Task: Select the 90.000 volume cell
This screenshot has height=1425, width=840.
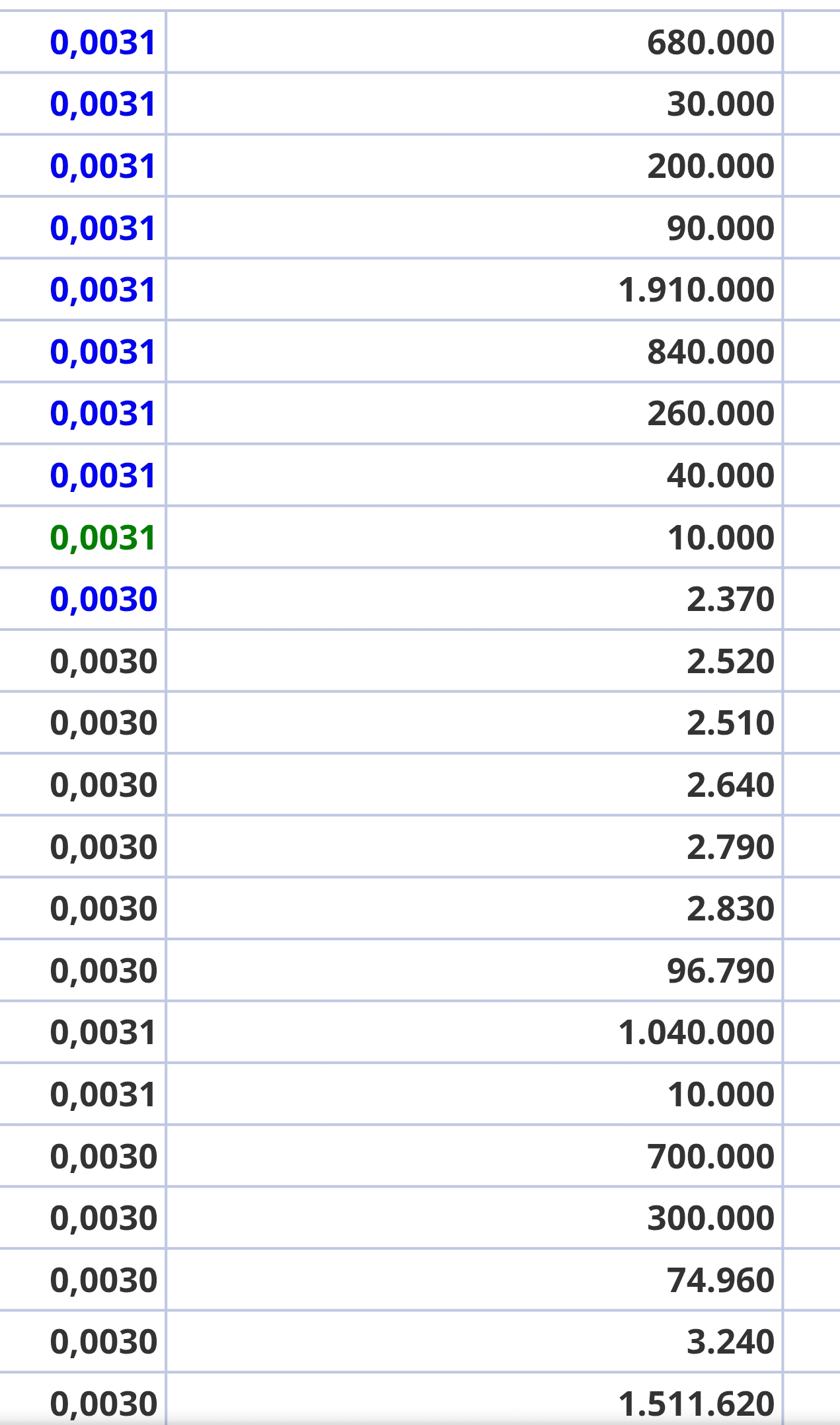Action: (x=720, y=228)
